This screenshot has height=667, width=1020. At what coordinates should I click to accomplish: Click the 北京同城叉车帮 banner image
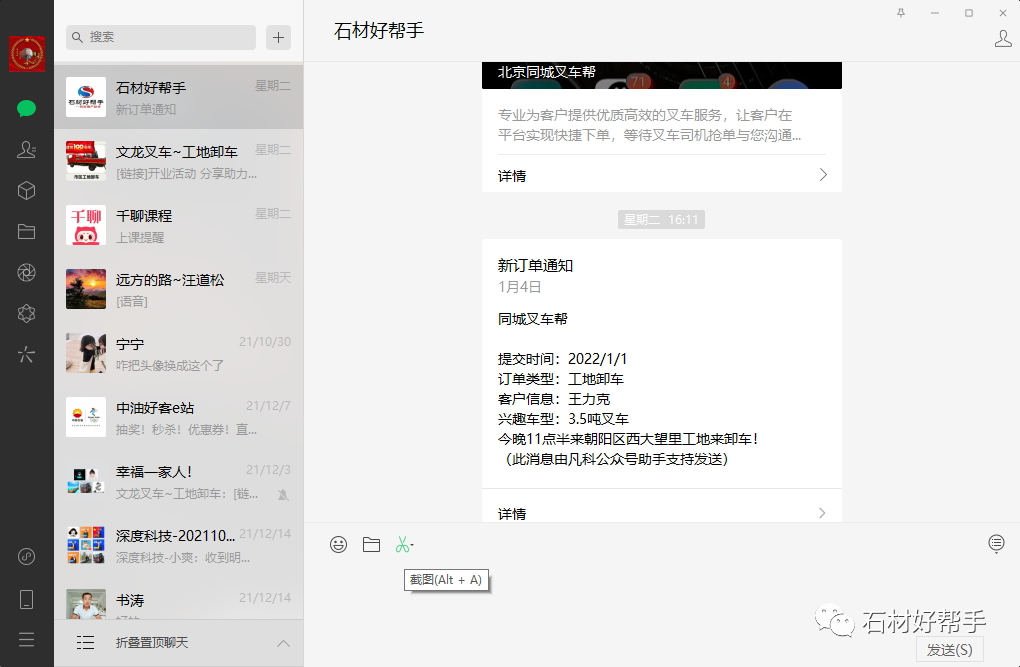662,75
